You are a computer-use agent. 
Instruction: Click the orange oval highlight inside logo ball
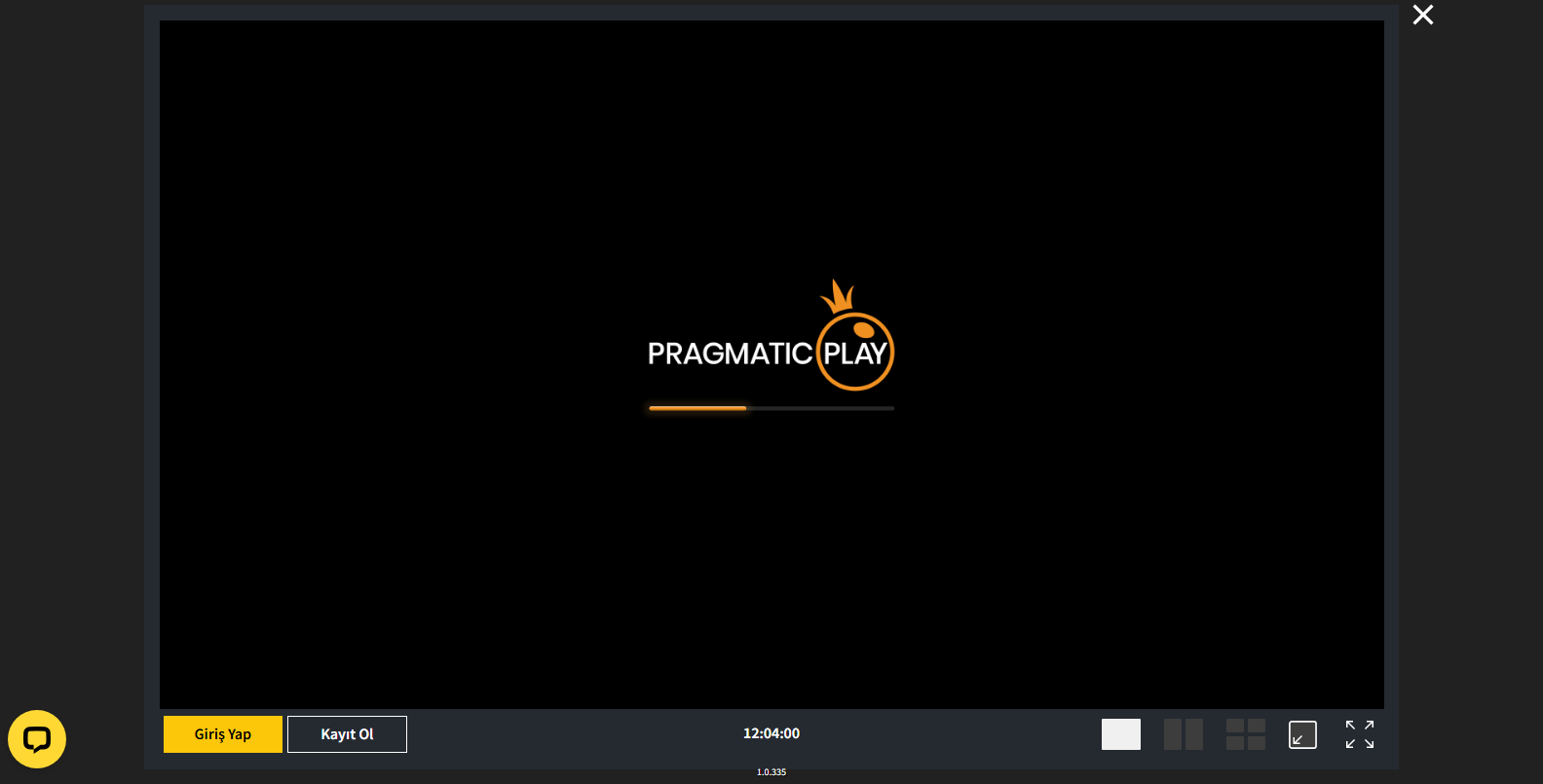click(x=863, y=330)
